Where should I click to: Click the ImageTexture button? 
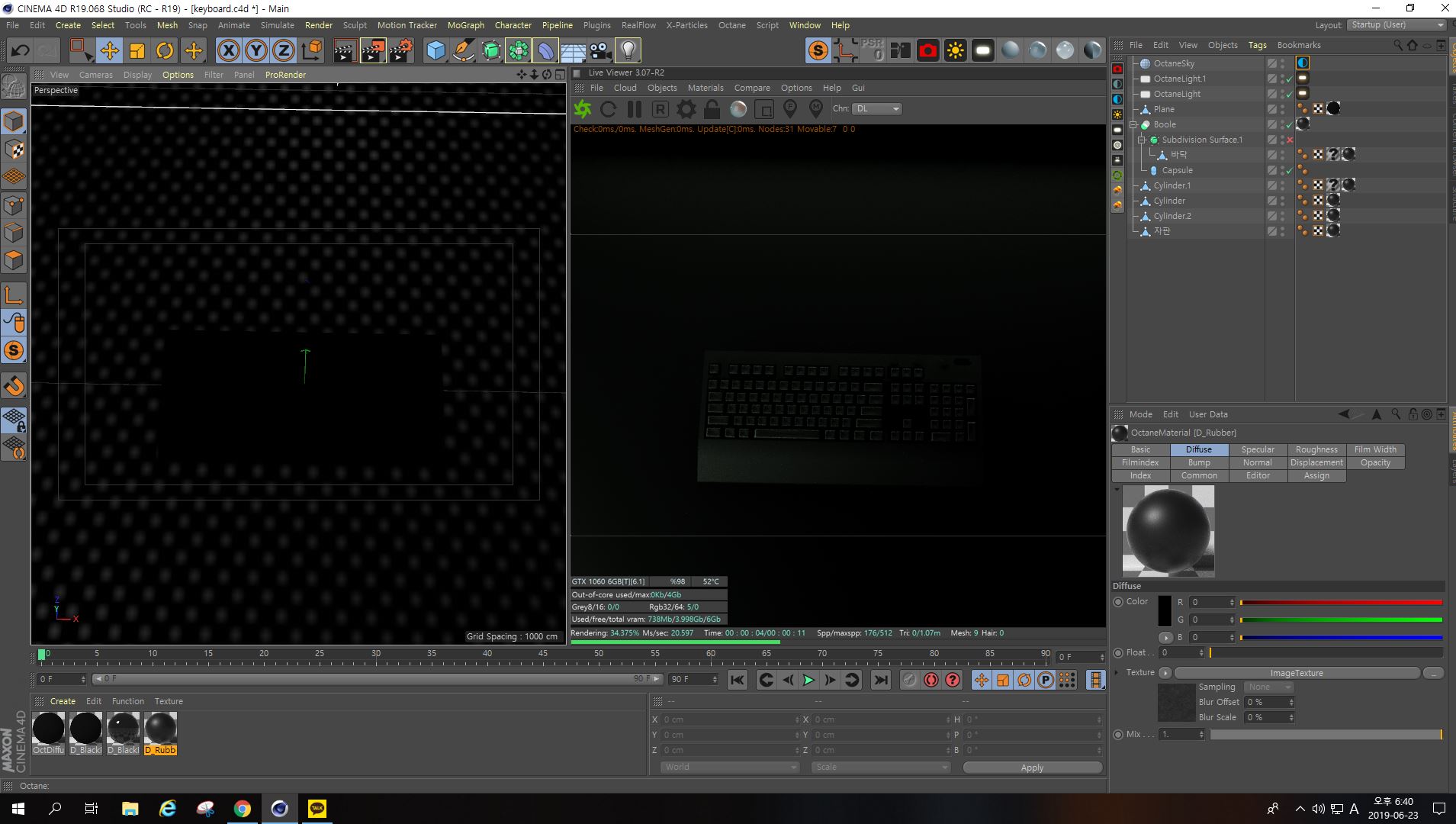tap(1297, 673)
